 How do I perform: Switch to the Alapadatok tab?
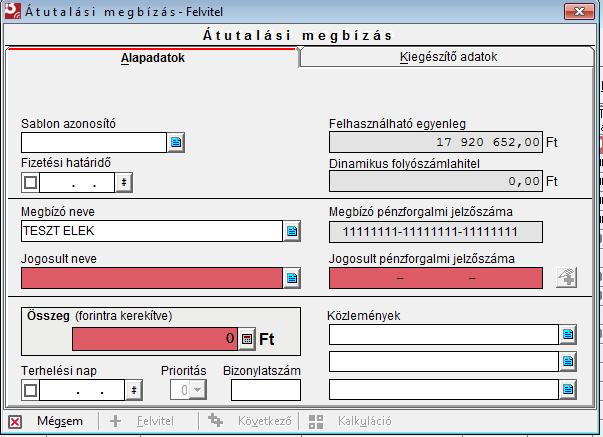pos(153,58)
